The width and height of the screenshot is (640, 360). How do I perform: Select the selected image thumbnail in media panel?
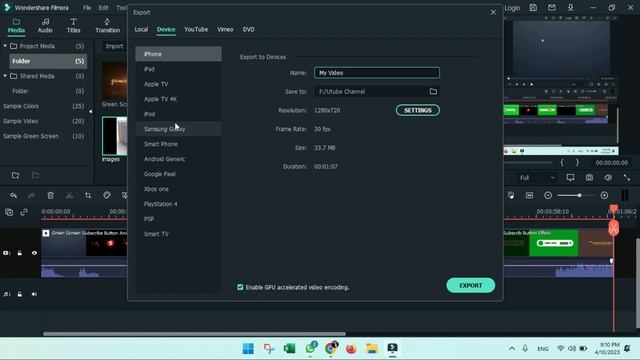tap(115, 136)
